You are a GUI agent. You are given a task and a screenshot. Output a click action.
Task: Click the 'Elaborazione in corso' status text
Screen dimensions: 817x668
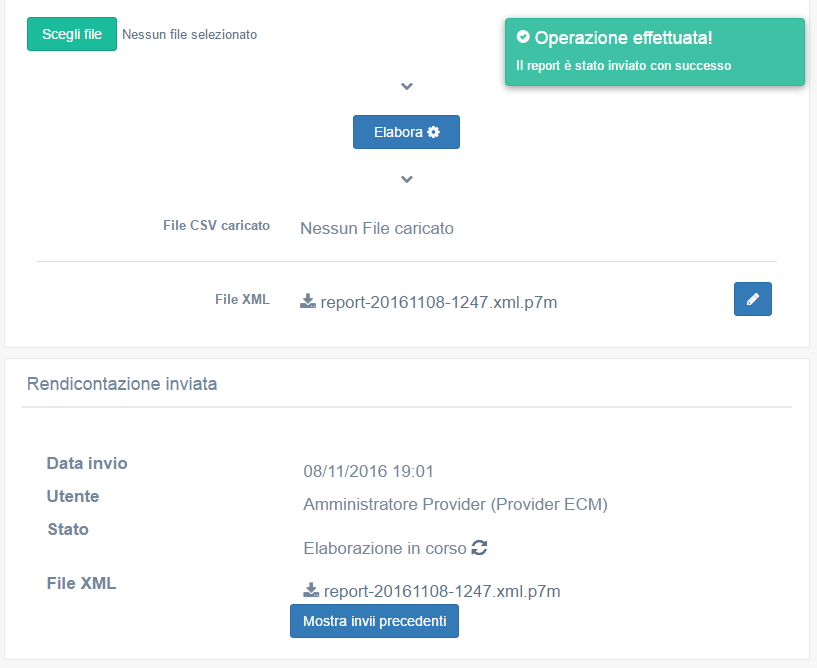point(384,548)
